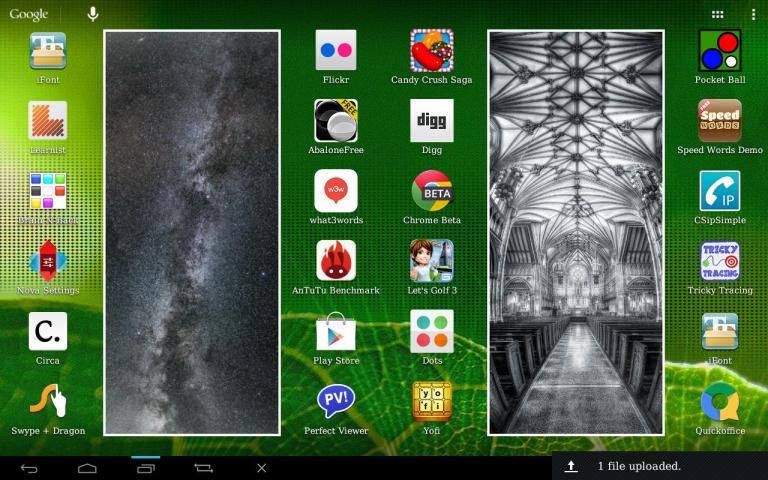Open recent apps from navigation bar

146,467
